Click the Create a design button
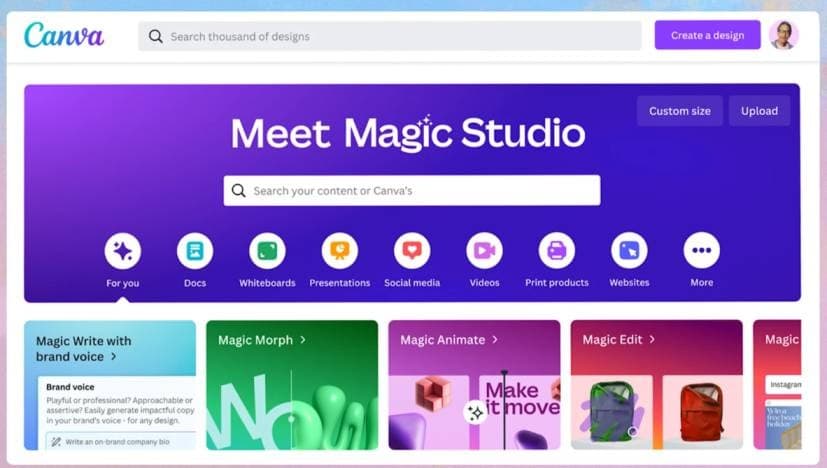The height and width of the screenshot is (468, 827). click(707, 35)
